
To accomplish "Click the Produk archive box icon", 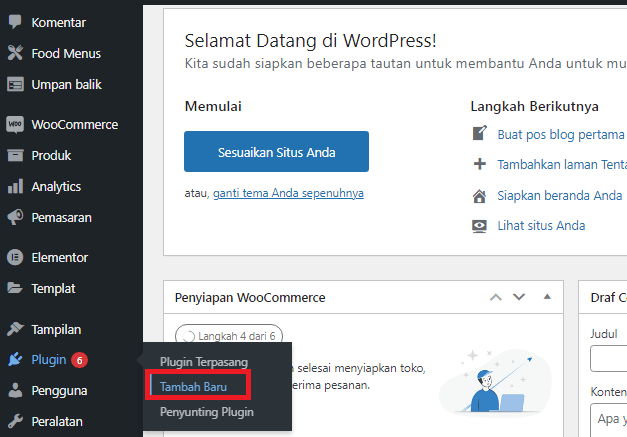I will coord(15,155).
